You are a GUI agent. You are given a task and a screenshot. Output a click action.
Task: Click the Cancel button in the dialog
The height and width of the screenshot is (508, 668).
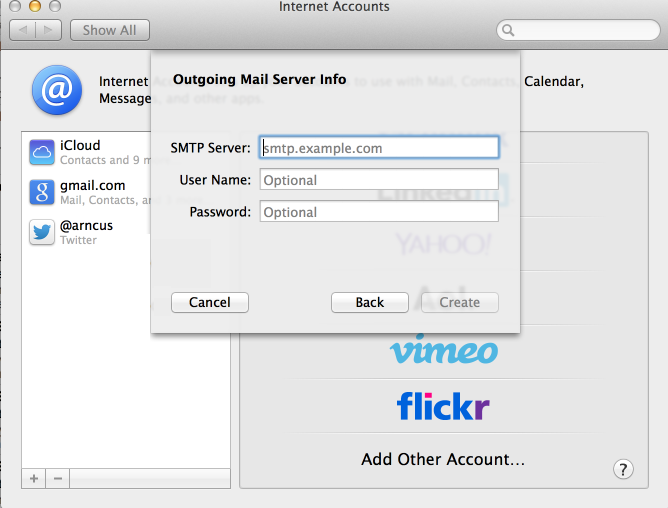(x=210, y=303)
